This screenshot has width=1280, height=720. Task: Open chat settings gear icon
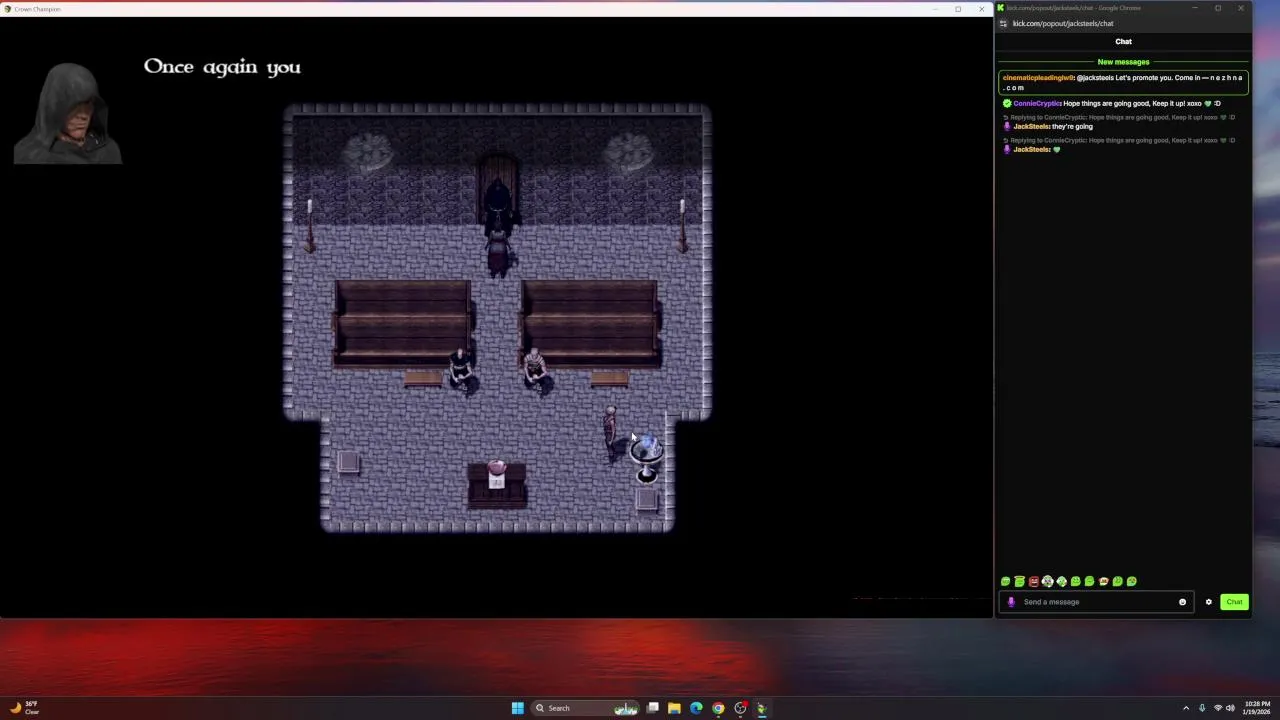(1208, 602)
